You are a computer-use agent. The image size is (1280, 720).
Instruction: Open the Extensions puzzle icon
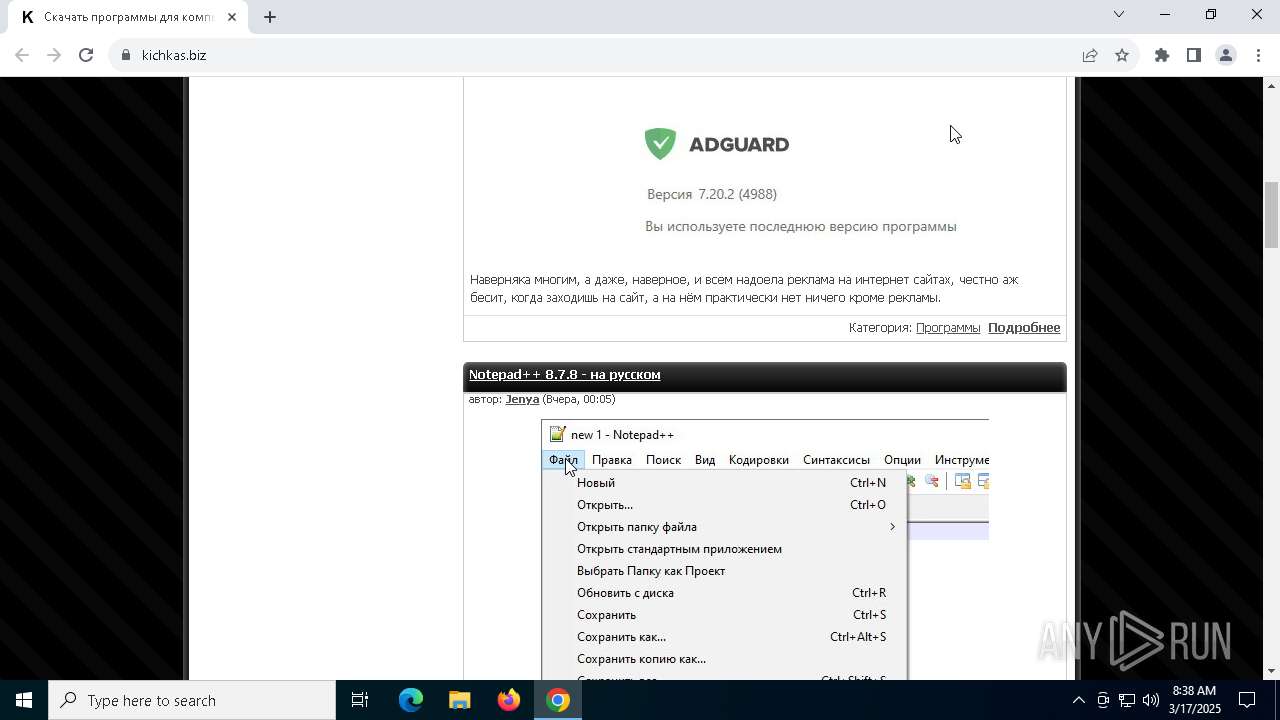tap(1162, 55)
